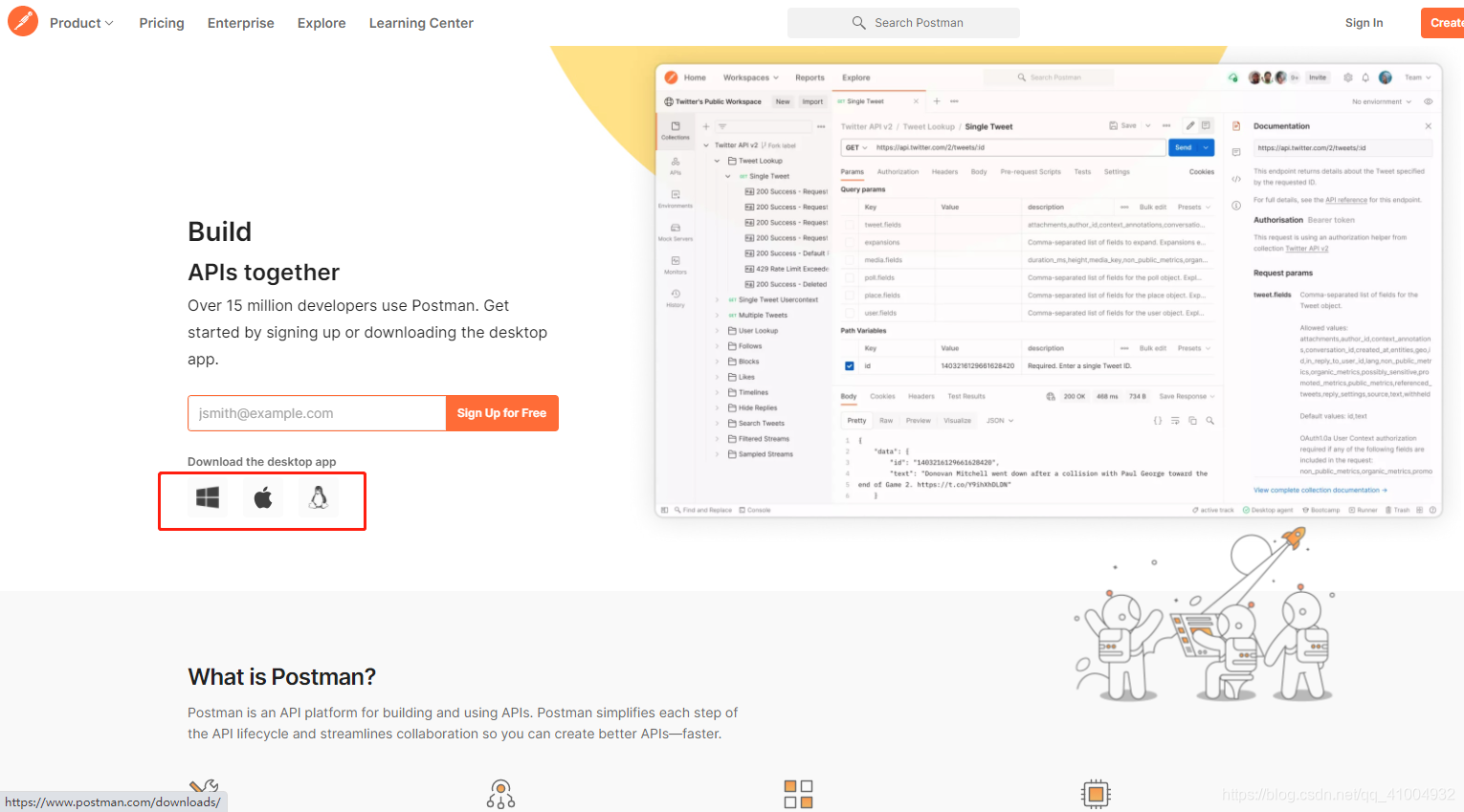Open the Product dropdown in the site header

click(81, 23)
